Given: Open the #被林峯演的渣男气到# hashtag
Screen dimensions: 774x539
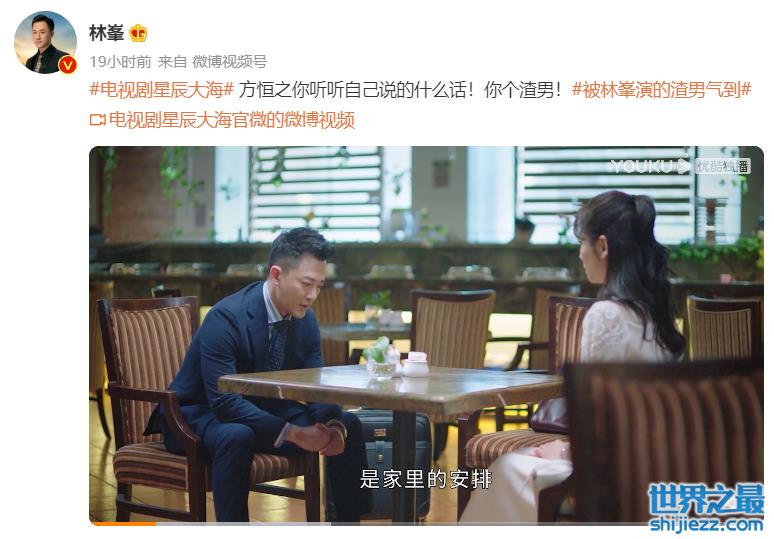Looking at the screenshot, I should (661, 90).
